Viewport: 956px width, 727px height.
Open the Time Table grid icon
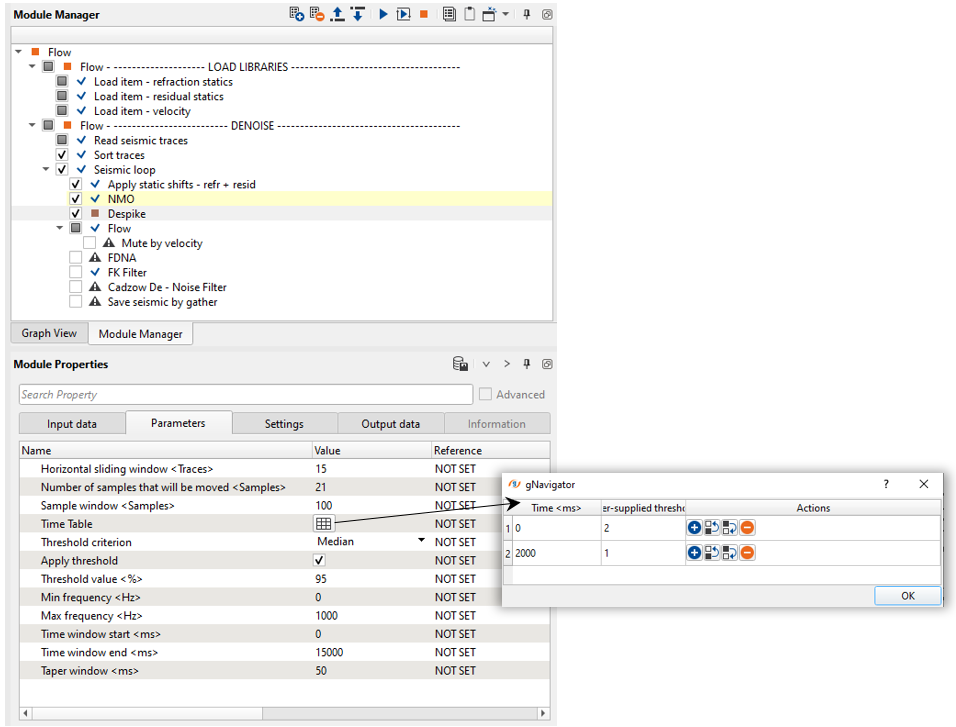tap(323, 524)
